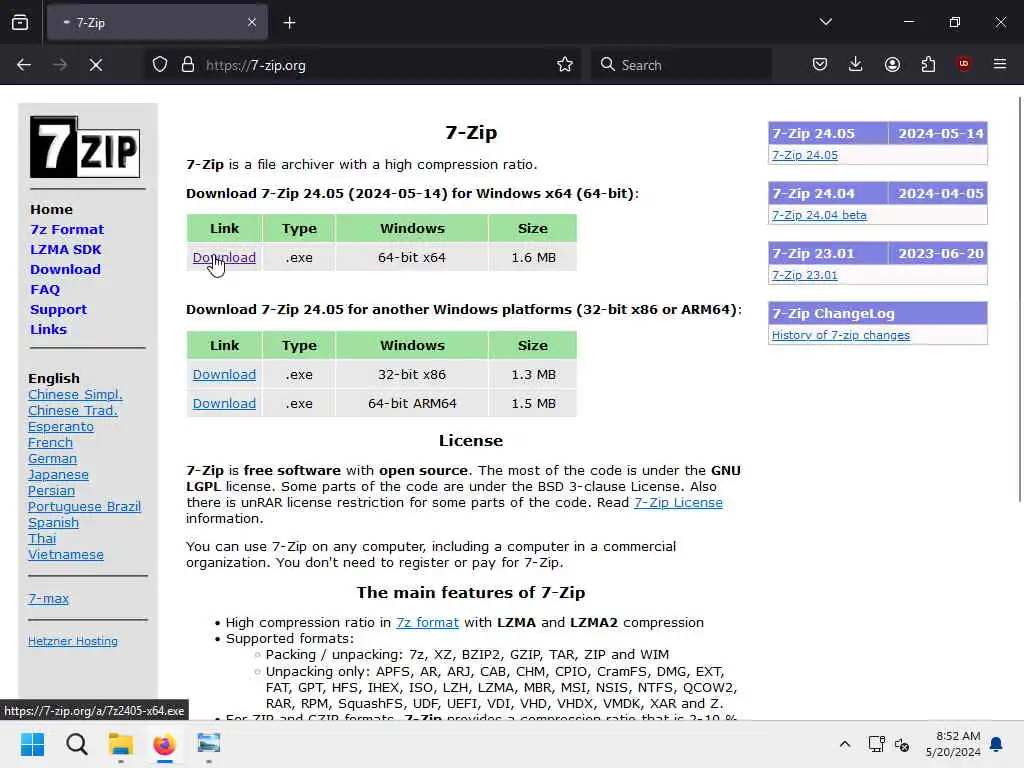Screen dimensions: 1024x768
Task: Open the taskbar picture app icon
Action: point(208,744)
